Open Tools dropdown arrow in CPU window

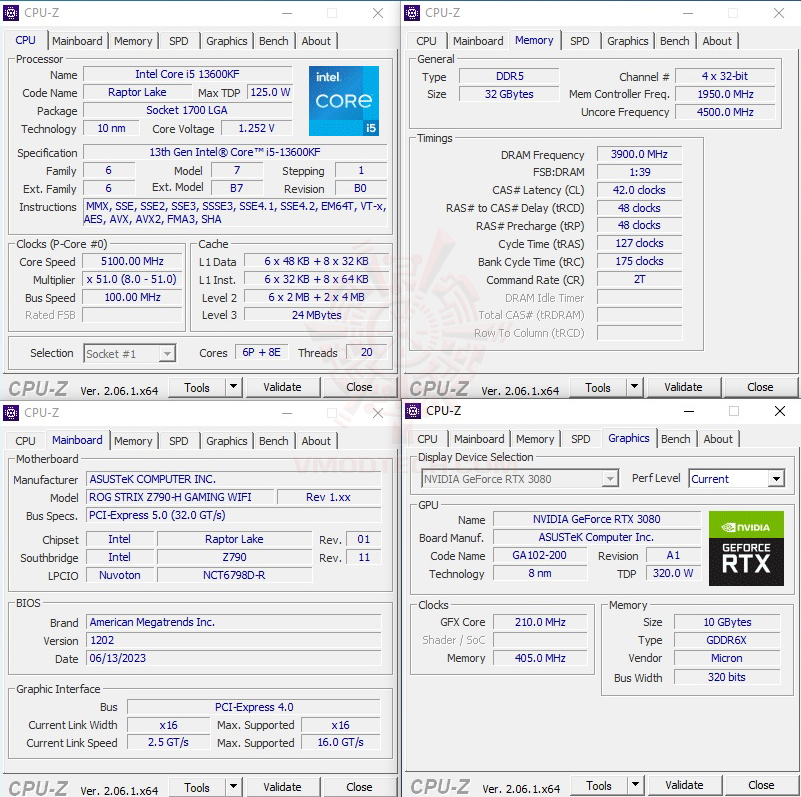pos(233,387)
